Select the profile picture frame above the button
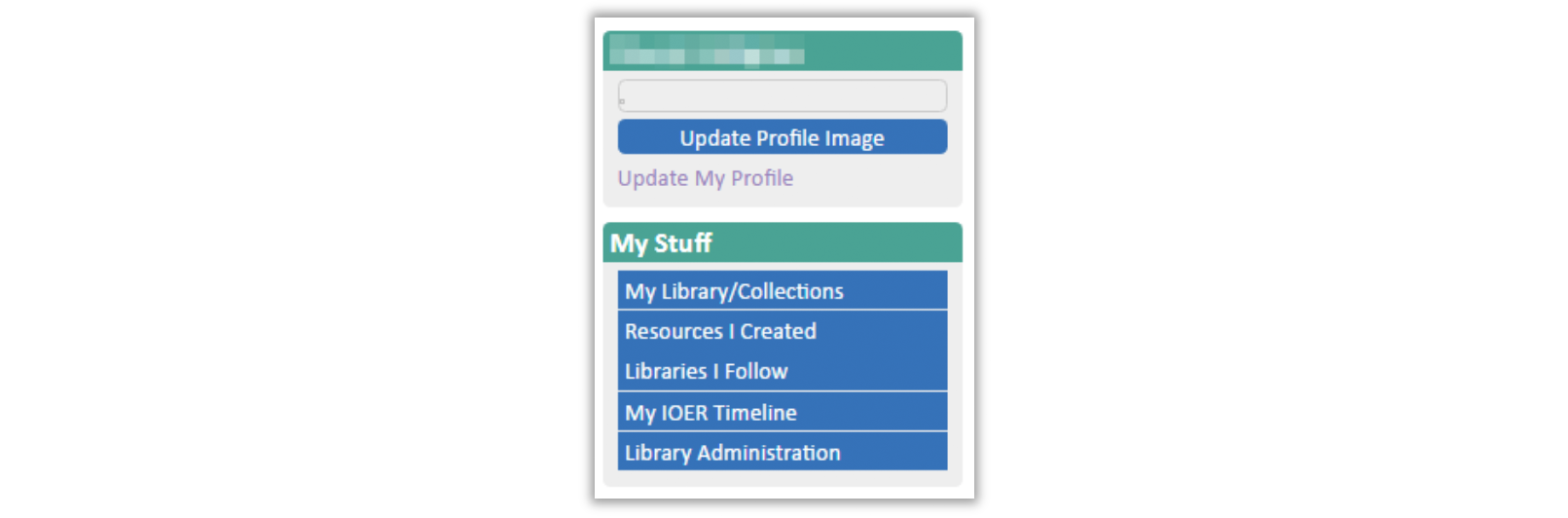Screen dimensions: 1568x518 pyautogui.click(x=782, y=95)
